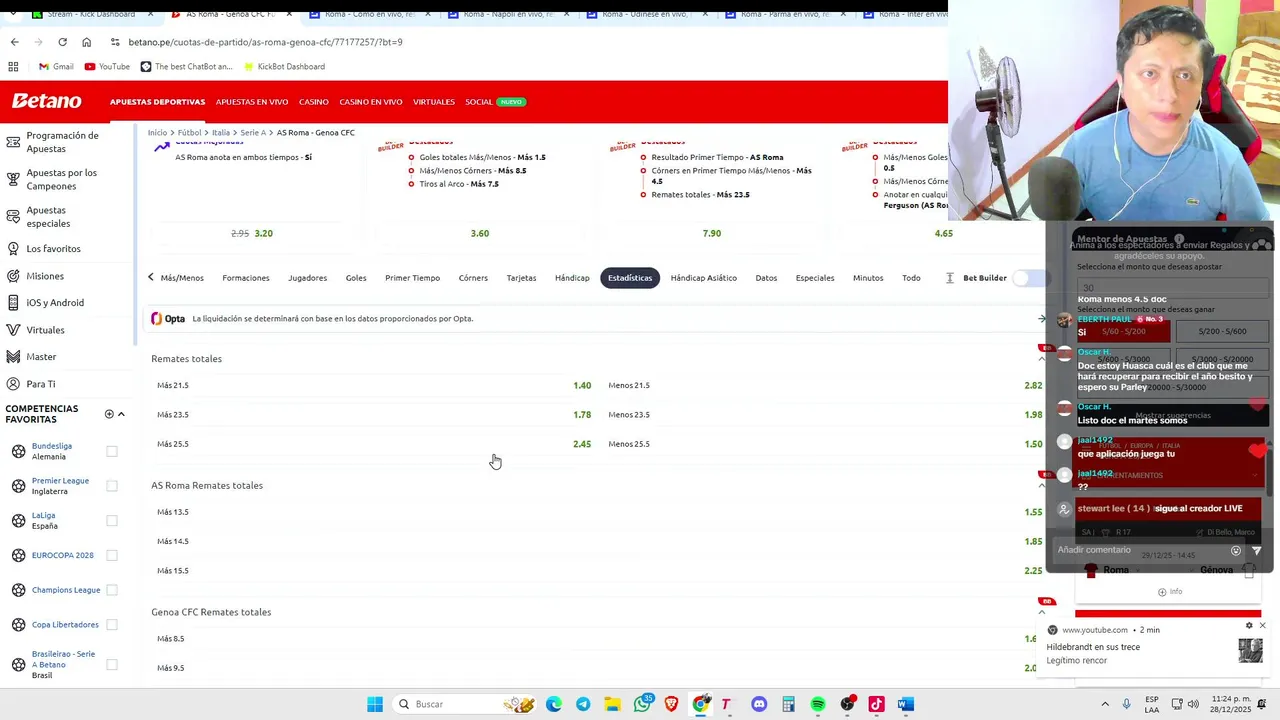Open Telegram from taskbar

[583, 704]
